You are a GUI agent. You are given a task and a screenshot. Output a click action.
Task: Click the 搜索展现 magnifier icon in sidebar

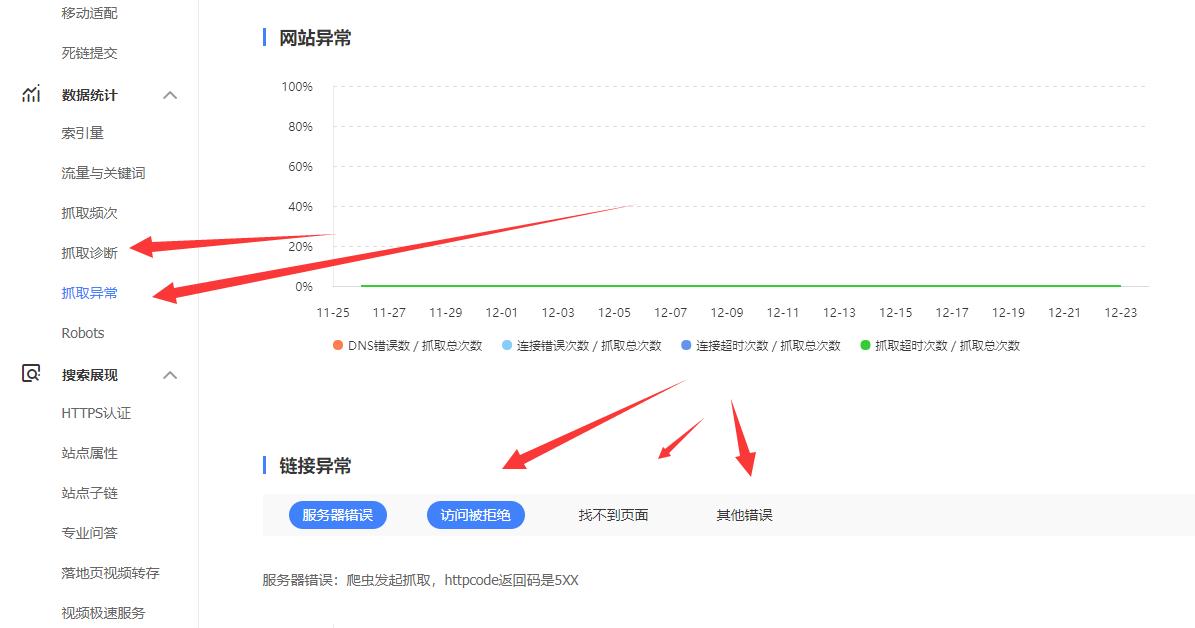pos(30,375)
